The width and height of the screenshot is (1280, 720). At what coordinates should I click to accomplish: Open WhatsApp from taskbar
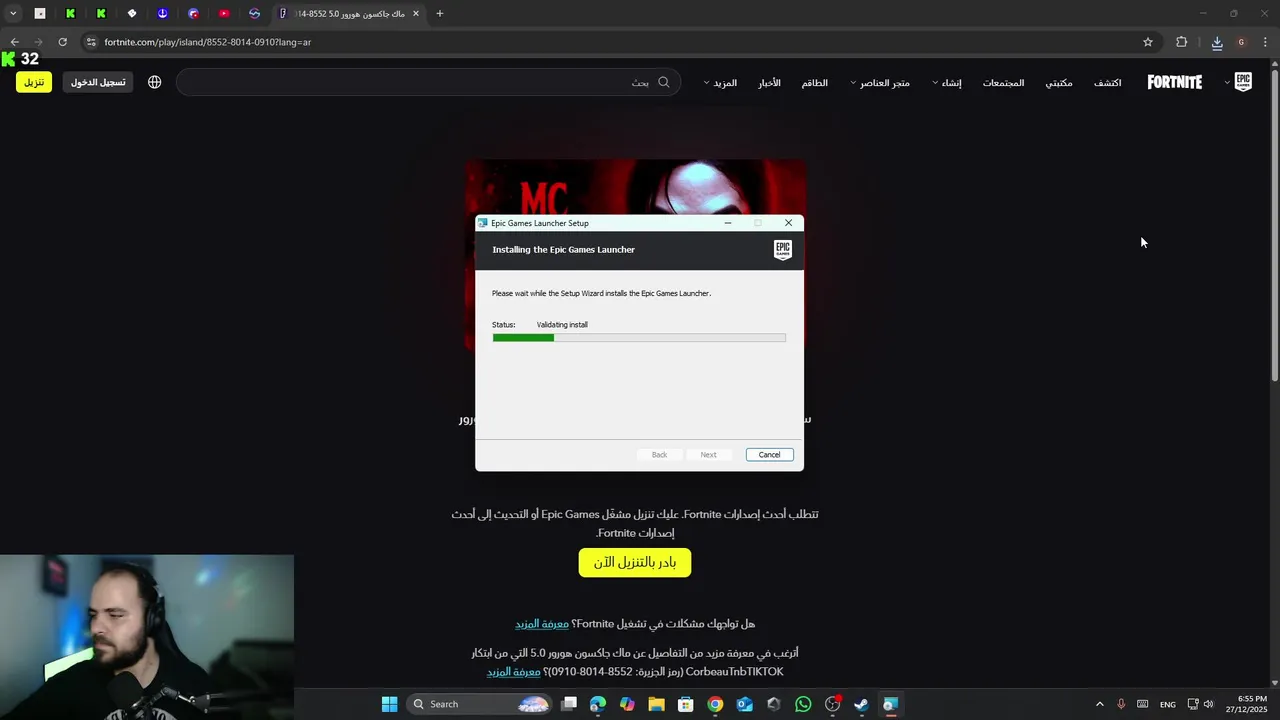click(x=803, y=704)
